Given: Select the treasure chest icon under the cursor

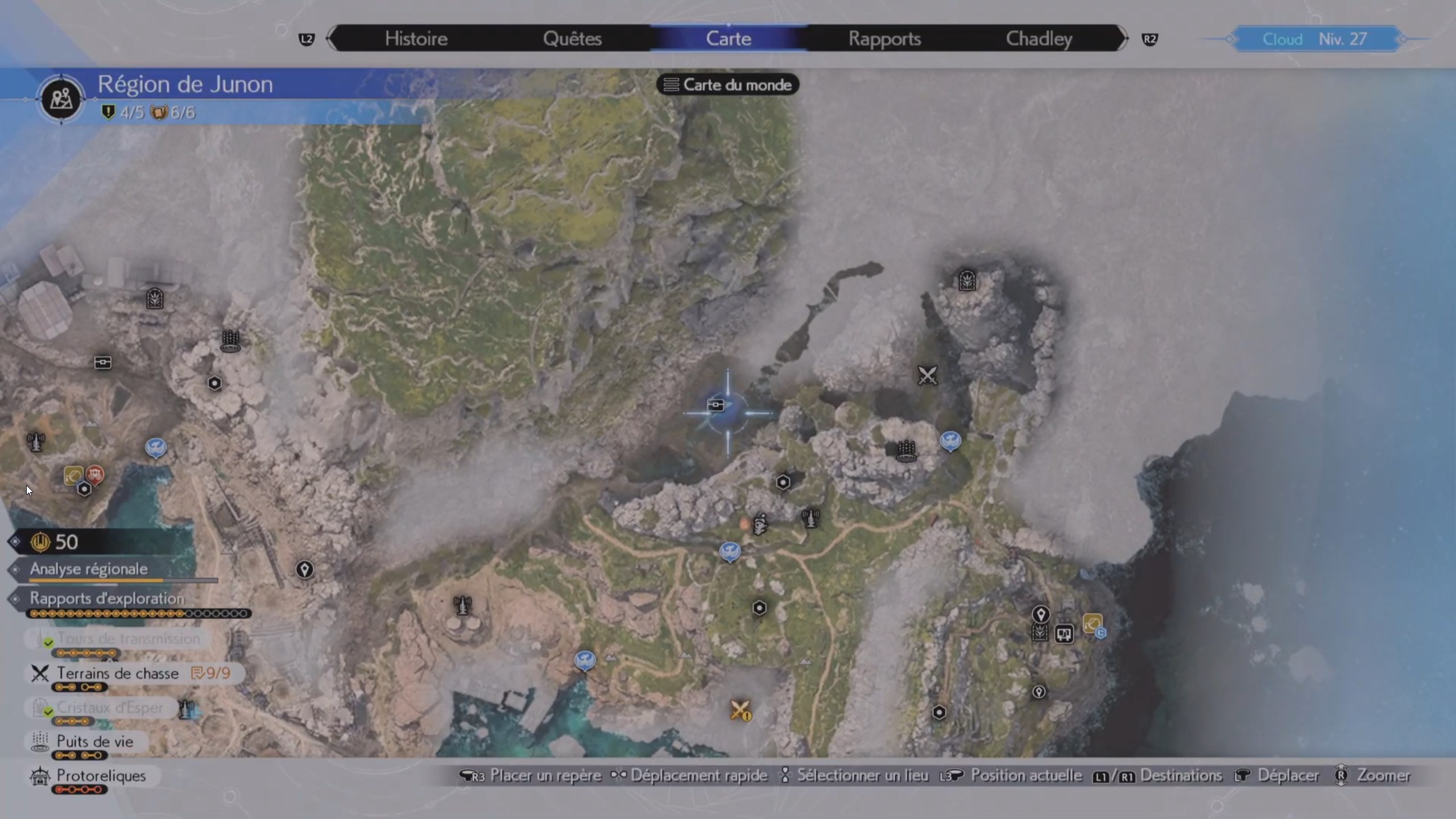Looking at the screenshot, I should (x=715, y=405).
